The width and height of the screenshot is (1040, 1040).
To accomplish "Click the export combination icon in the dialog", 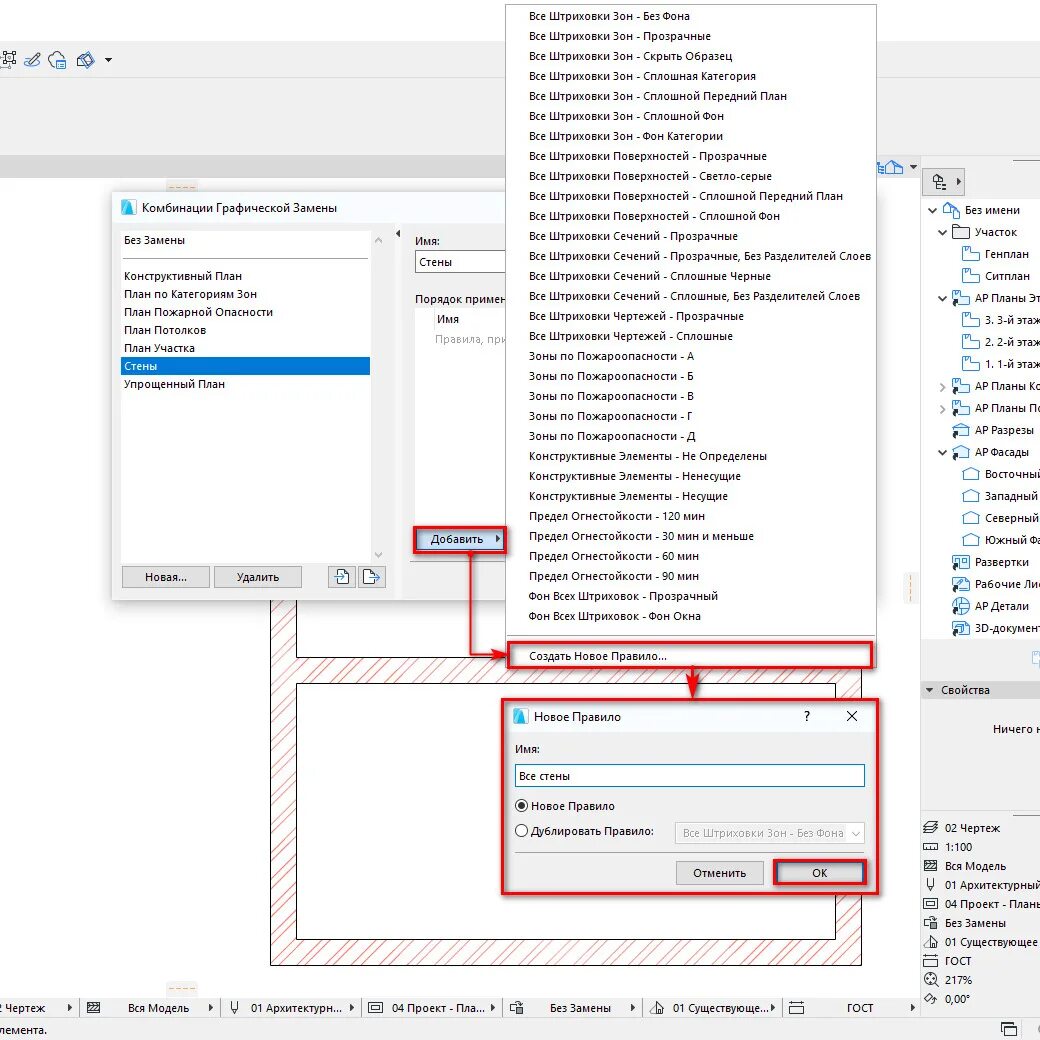I will click(371, 576).
